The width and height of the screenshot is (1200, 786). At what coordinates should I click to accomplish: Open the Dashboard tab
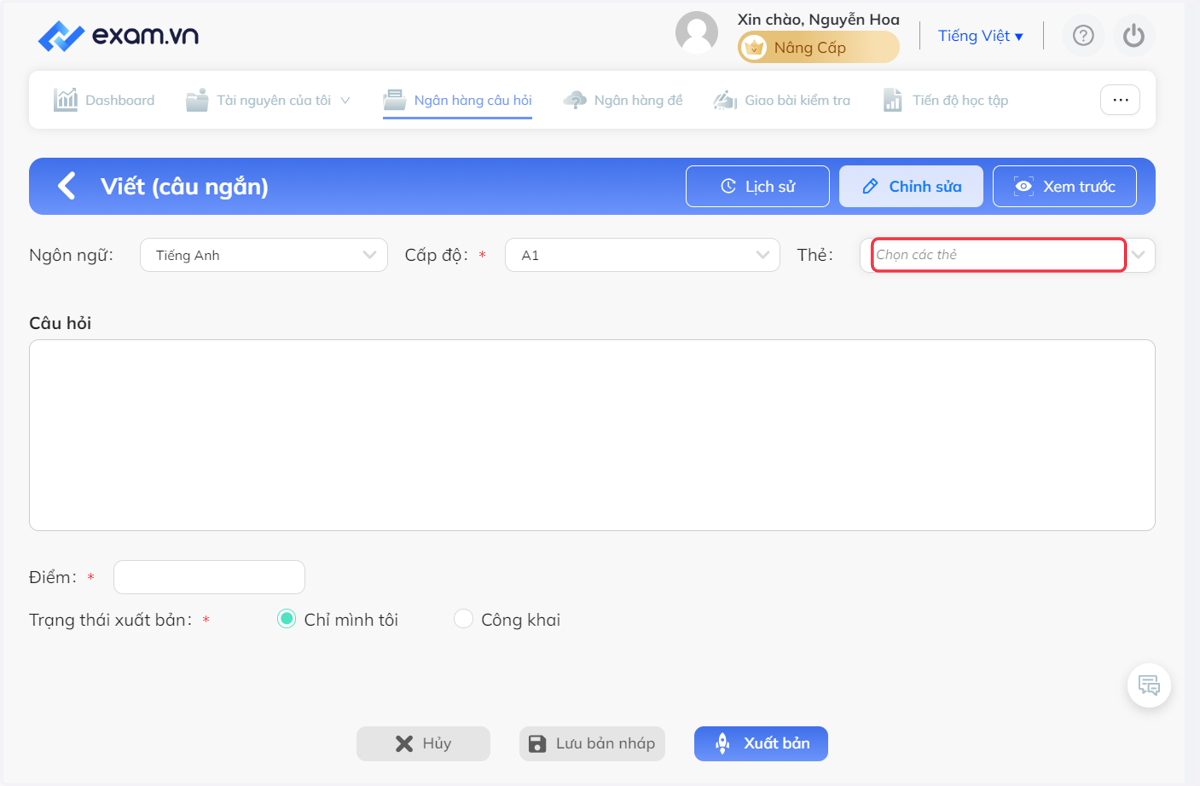tap(104, 100)
